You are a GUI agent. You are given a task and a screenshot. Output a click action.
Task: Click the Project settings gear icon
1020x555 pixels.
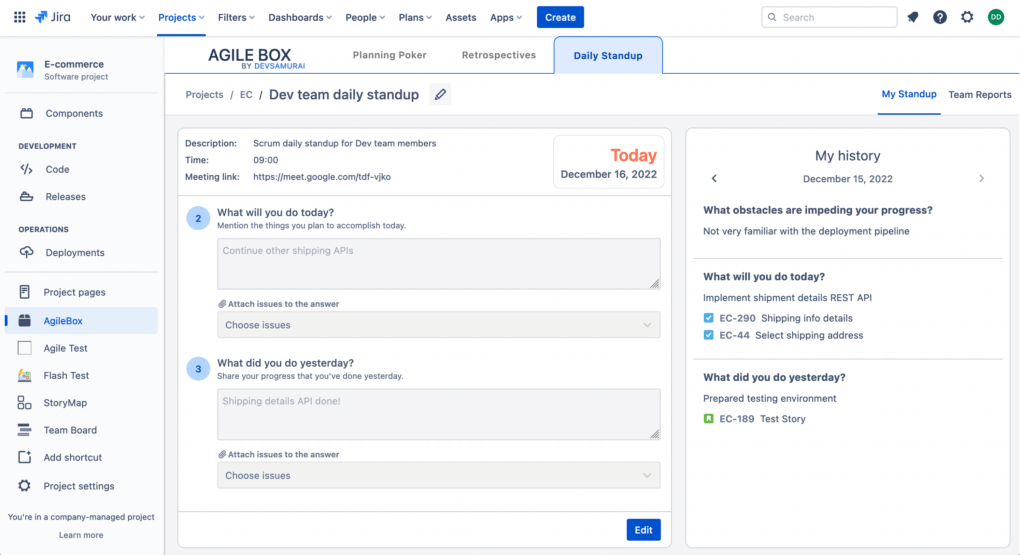click(24, 486)
